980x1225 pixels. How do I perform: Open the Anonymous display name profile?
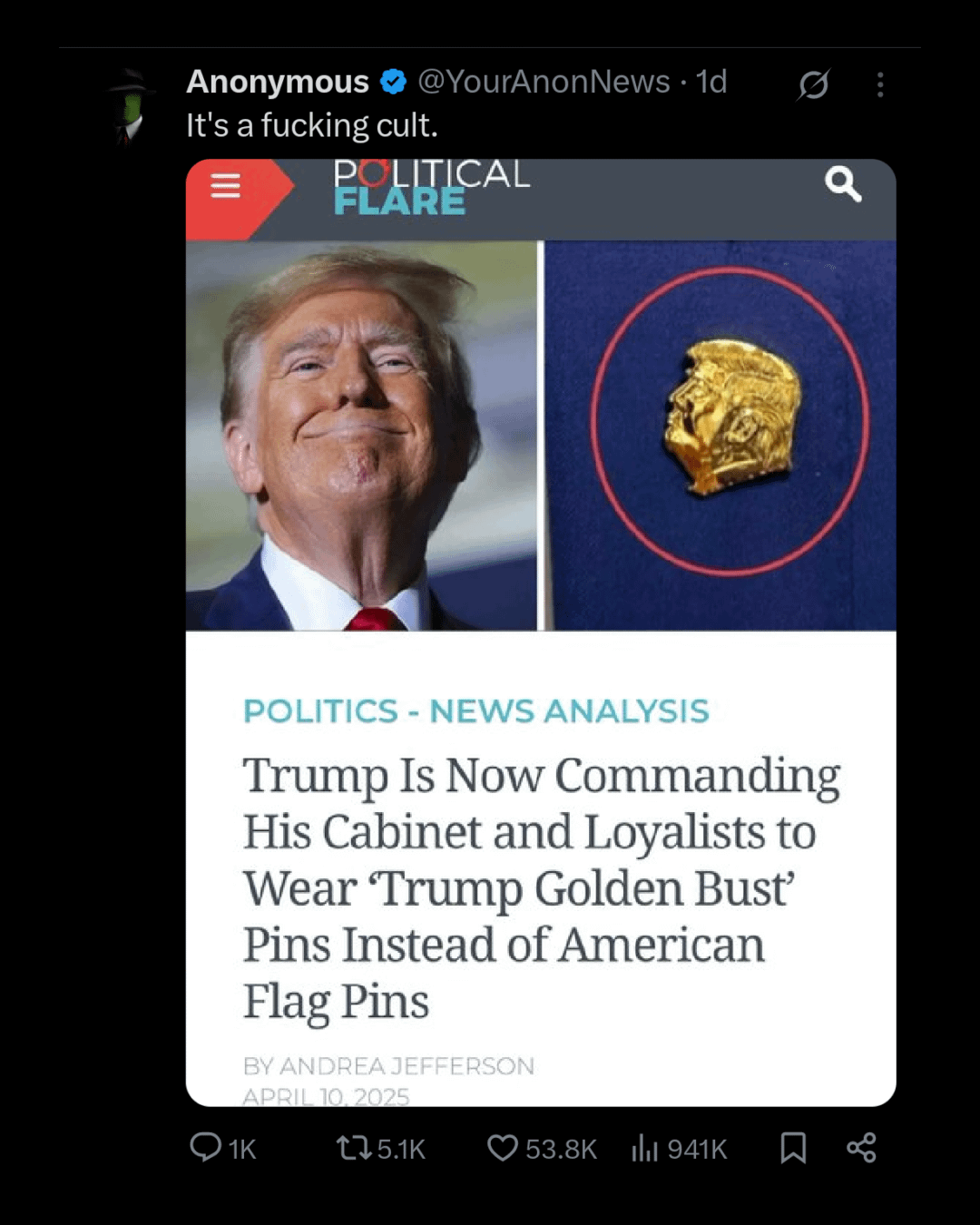pos(278,82)
